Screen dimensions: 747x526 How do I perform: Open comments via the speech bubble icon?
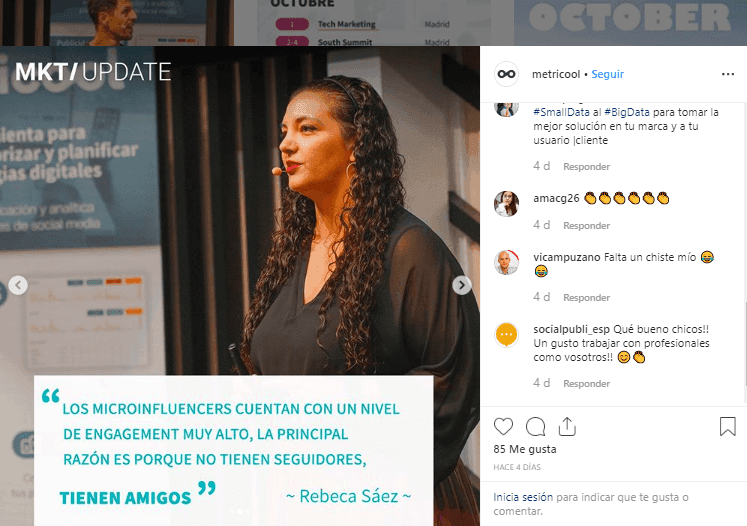click(x=535, y=426)
